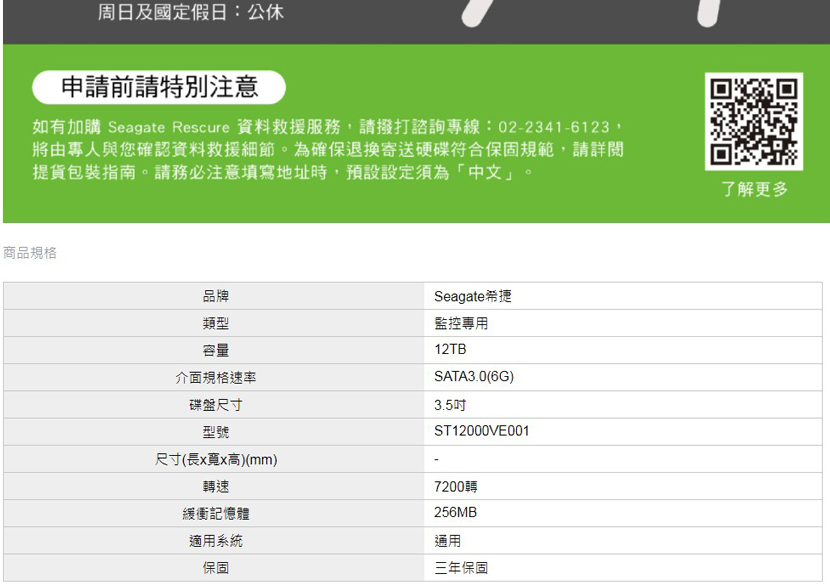The width and height of the screenshot is (830, 588).
Task: Click the 提貨包裝指南 text in notice
Action: 84,172
